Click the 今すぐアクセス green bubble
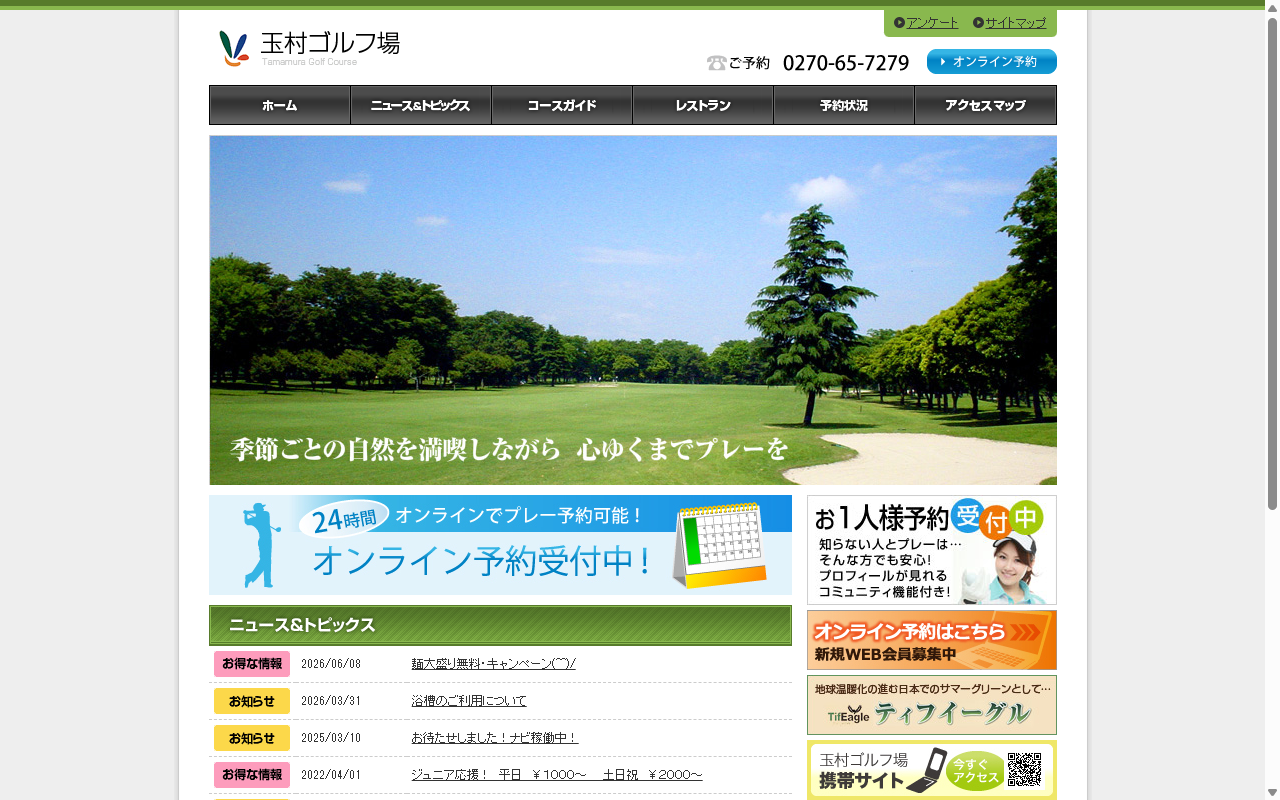Image resolution: width=1280 pixels, height=800 pixels. coord(975,771)
